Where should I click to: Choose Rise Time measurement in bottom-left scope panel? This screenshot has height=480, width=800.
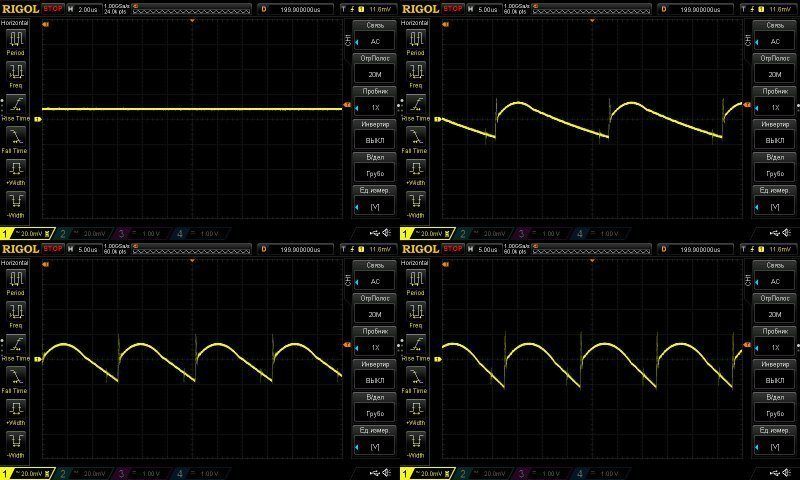coord(16,344)
